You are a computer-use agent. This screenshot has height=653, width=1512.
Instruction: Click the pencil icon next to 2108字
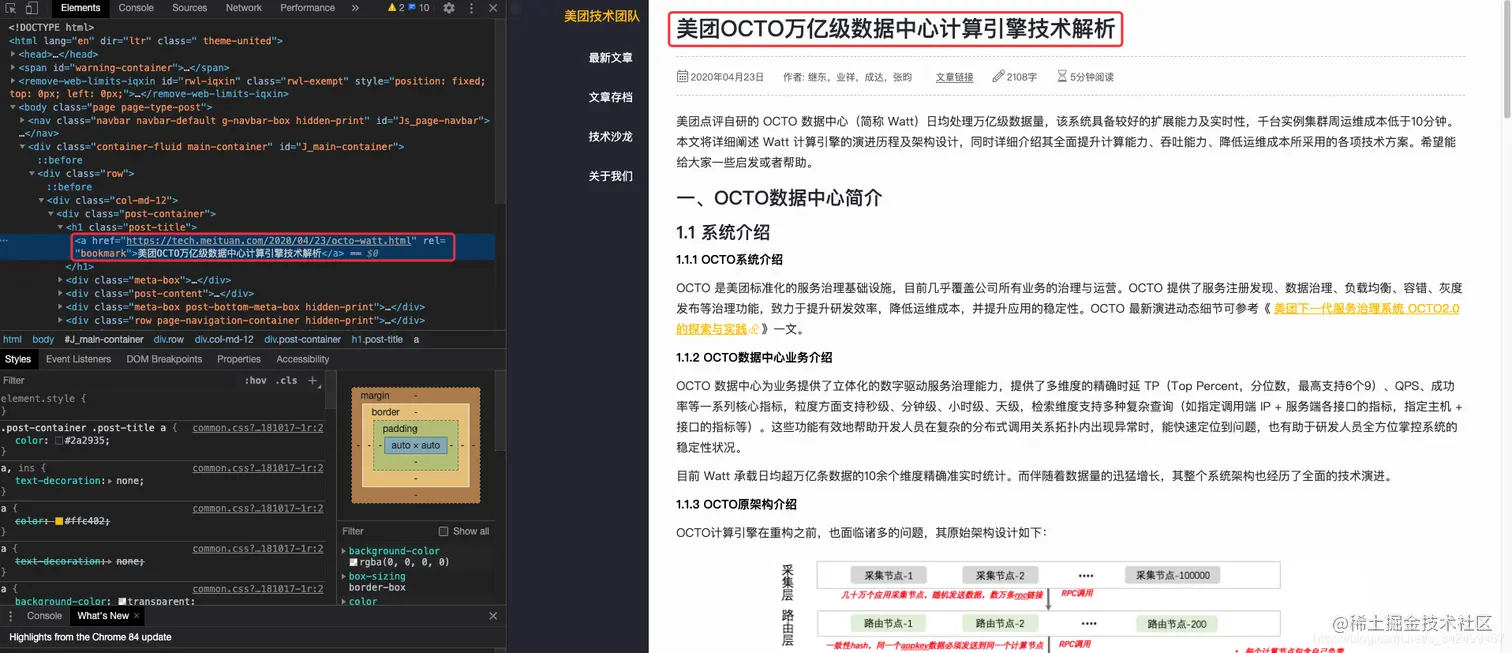pyautogui.click(x=997, y=76)
